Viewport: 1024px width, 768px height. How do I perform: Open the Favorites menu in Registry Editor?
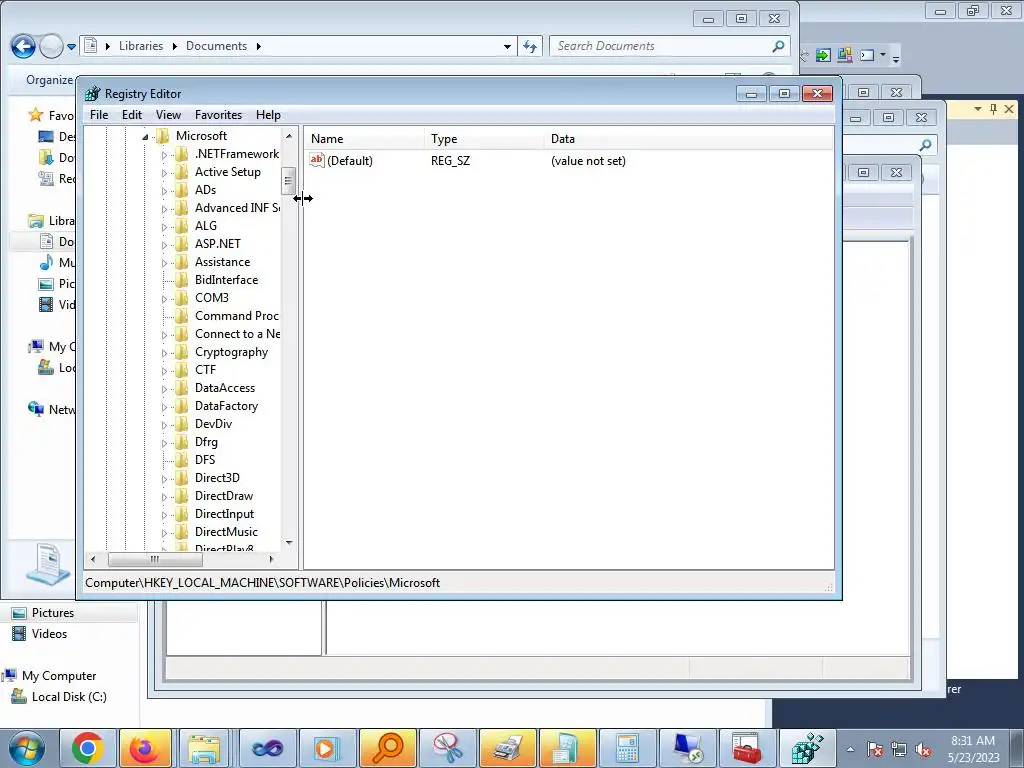click(218, 115)
